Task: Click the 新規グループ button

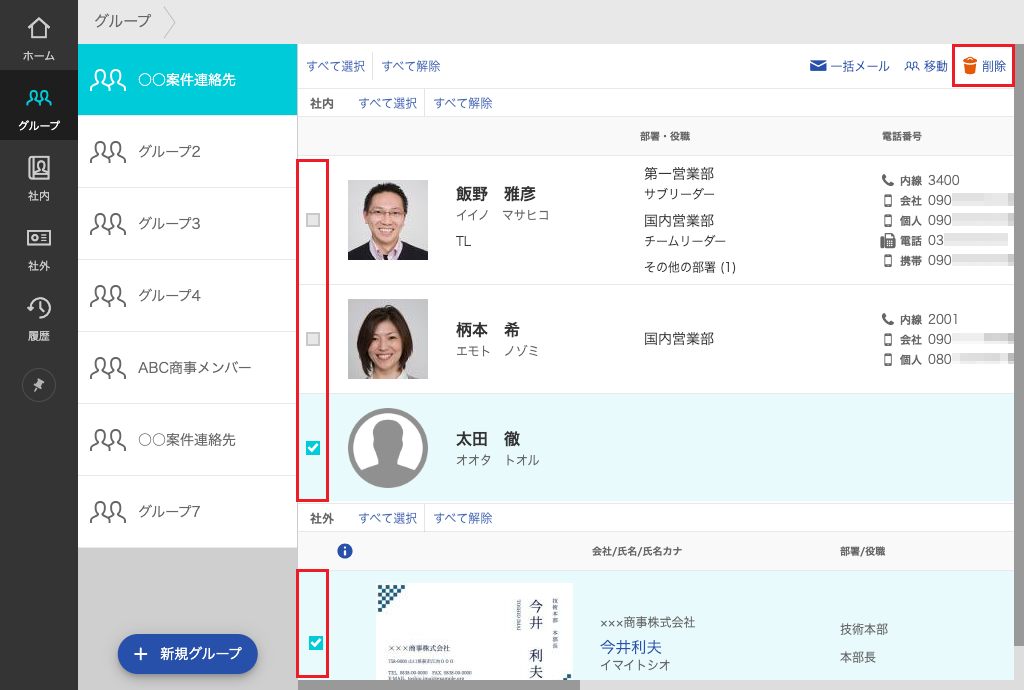Action: (187, 654)
